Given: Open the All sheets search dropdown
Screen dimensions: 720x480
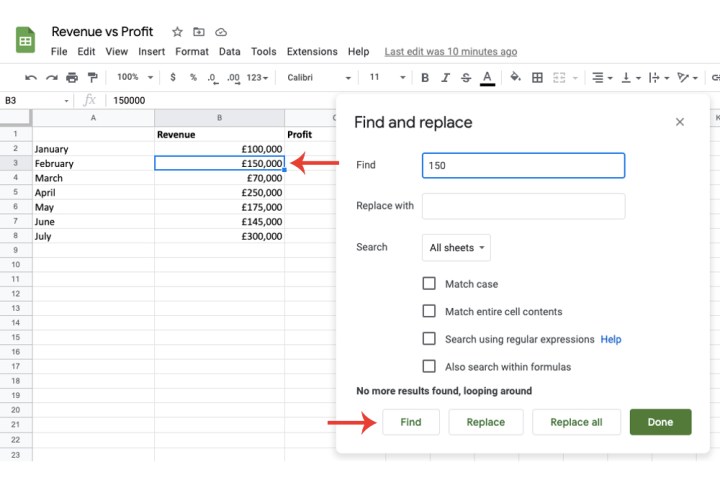Looking at the screenshot, I should click(x=456, y=248).
